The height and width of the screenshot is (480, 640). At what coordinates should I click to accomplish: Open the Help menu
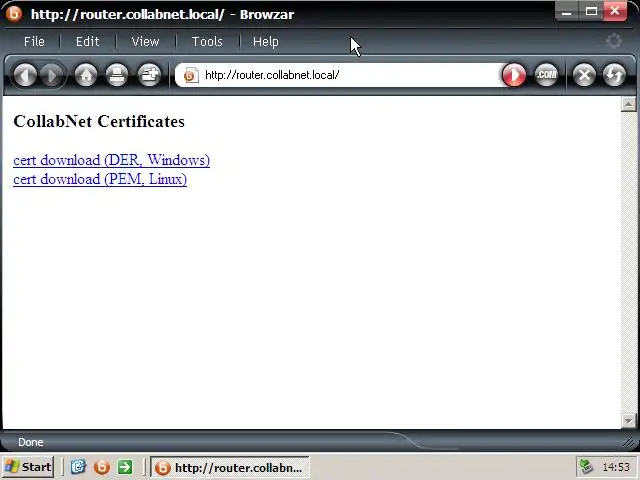tap(266, 41)
